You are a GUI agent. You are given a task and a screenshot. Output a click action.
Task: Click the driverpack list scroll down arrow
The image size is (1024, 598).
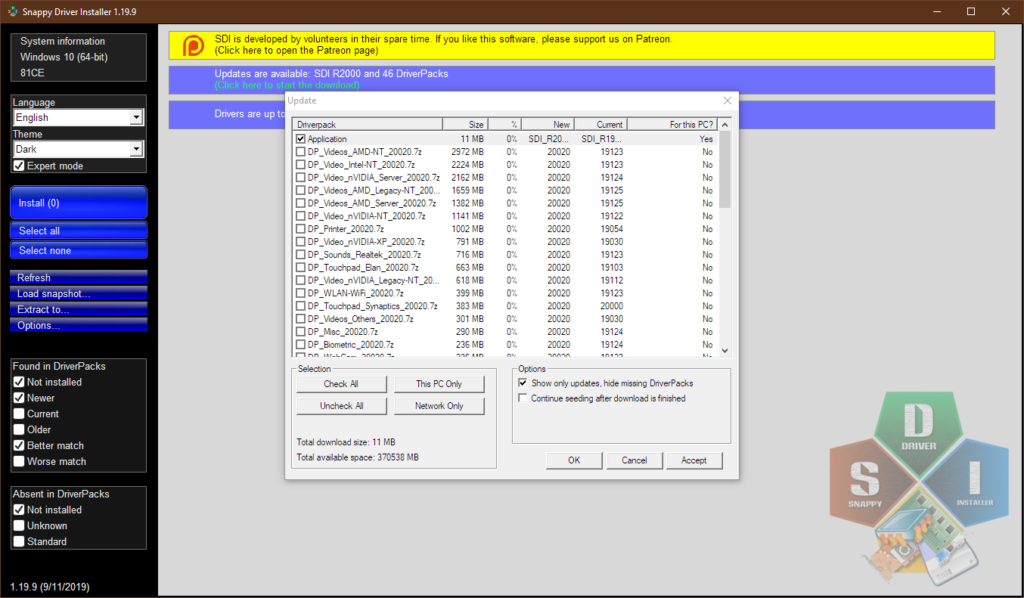pos(724,351)
